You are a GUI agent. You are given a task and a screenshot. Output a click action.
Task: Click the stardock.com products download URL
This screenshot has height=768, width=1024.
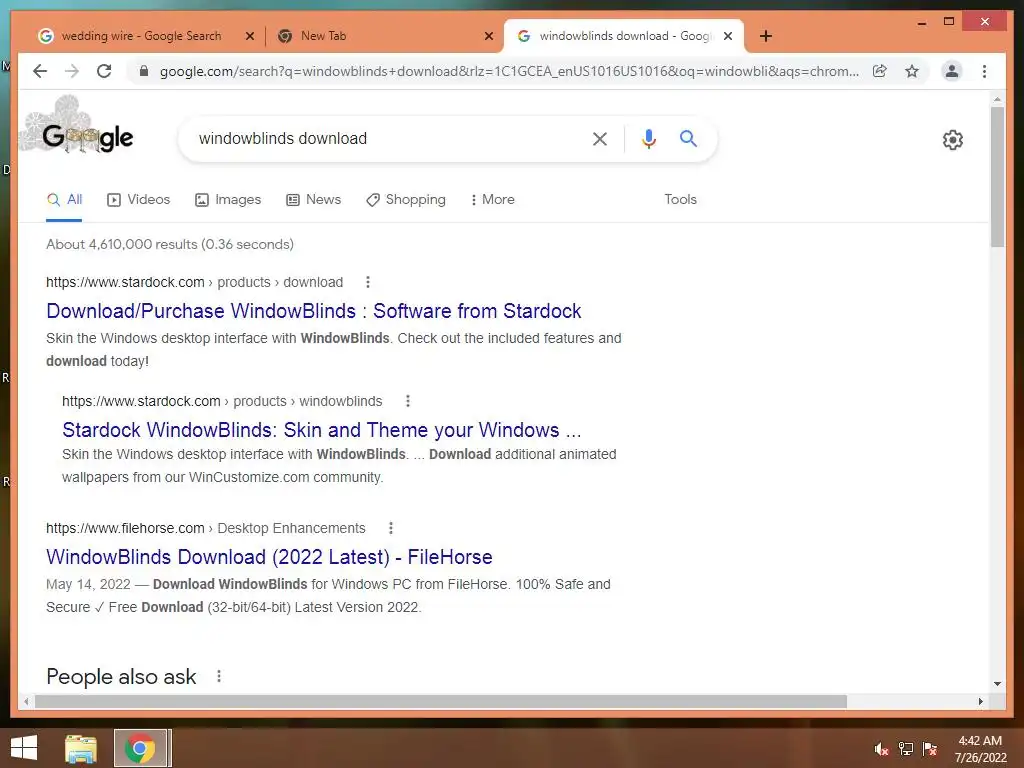[x=194, y=282]
